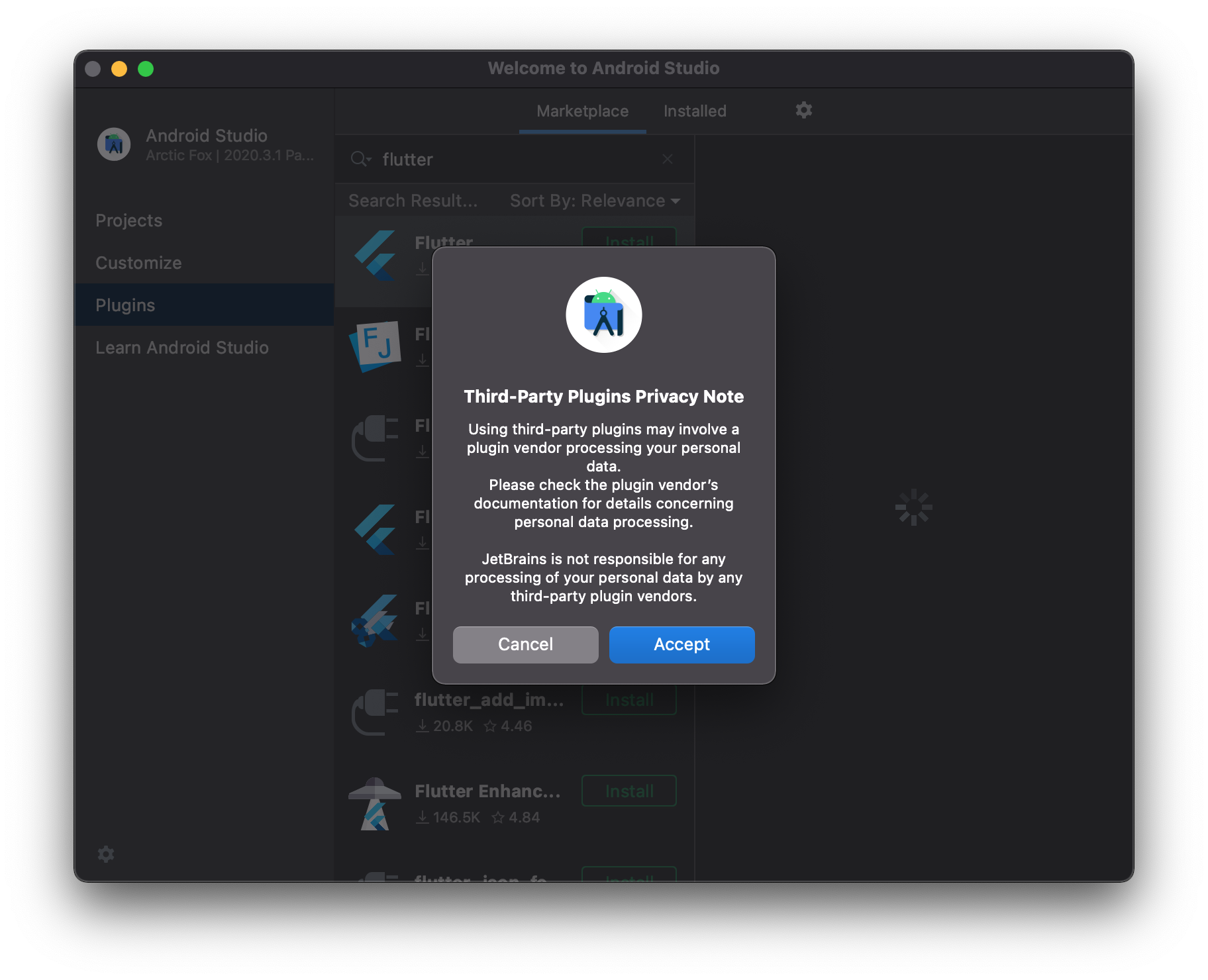Screen dimensions: 1208x980
Task: Select the Plugins sidebar item
Action: [x=204, y=305]
